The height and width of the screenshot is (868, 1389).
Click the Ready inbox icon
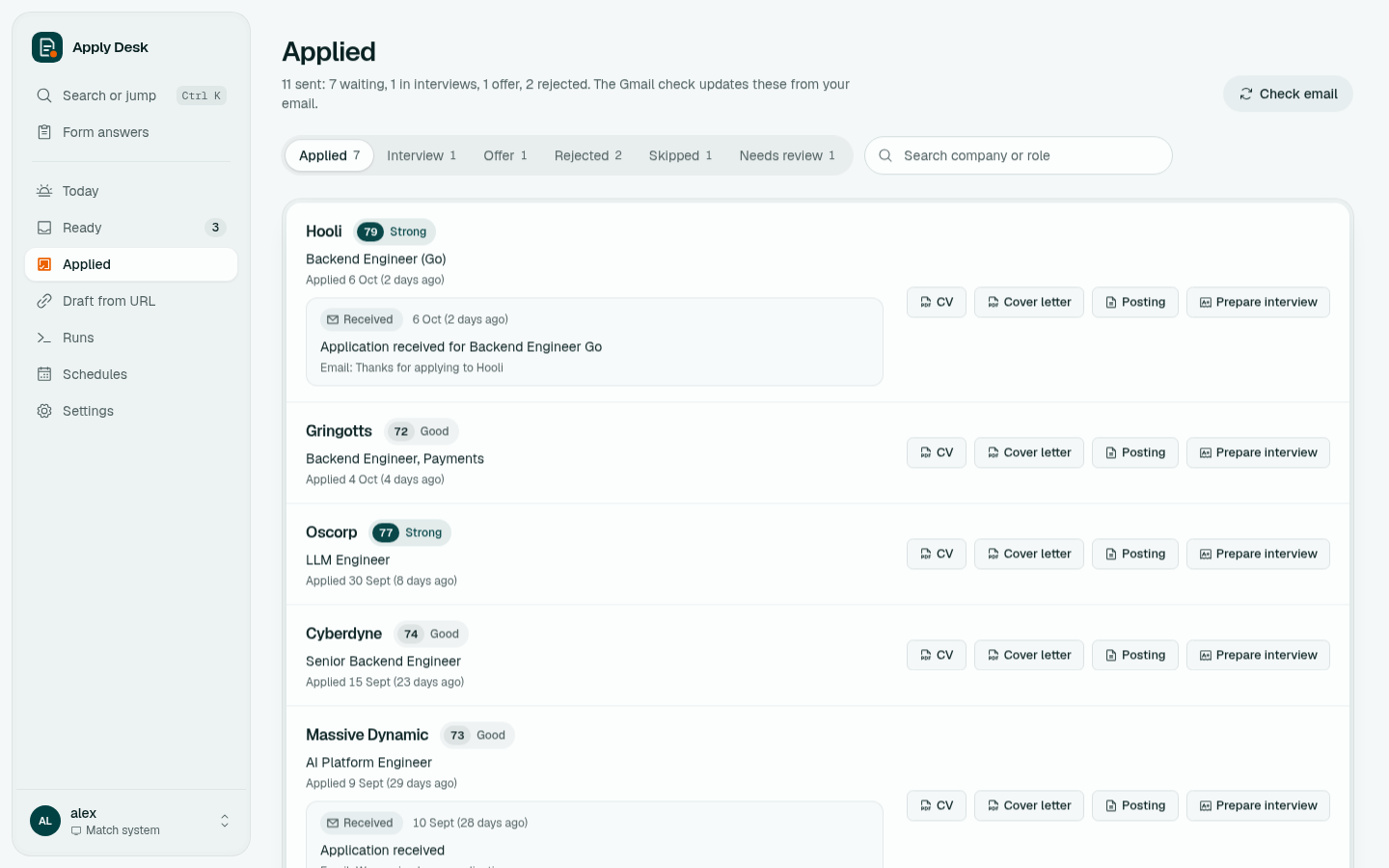(x=44, y=228)
